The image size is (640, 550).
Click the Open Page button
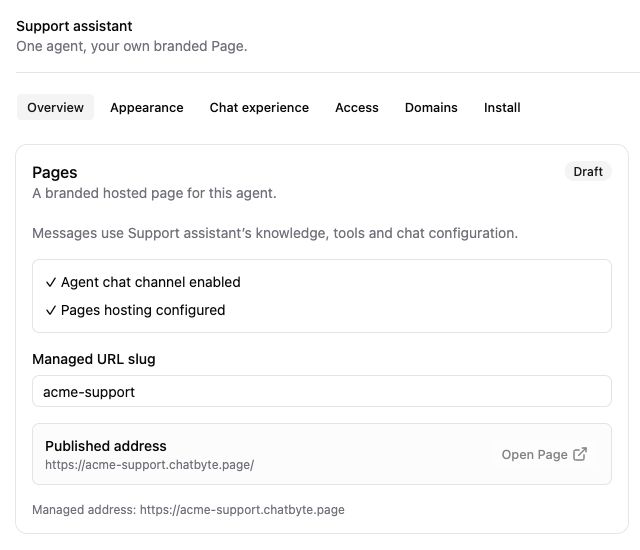(544, 454)
